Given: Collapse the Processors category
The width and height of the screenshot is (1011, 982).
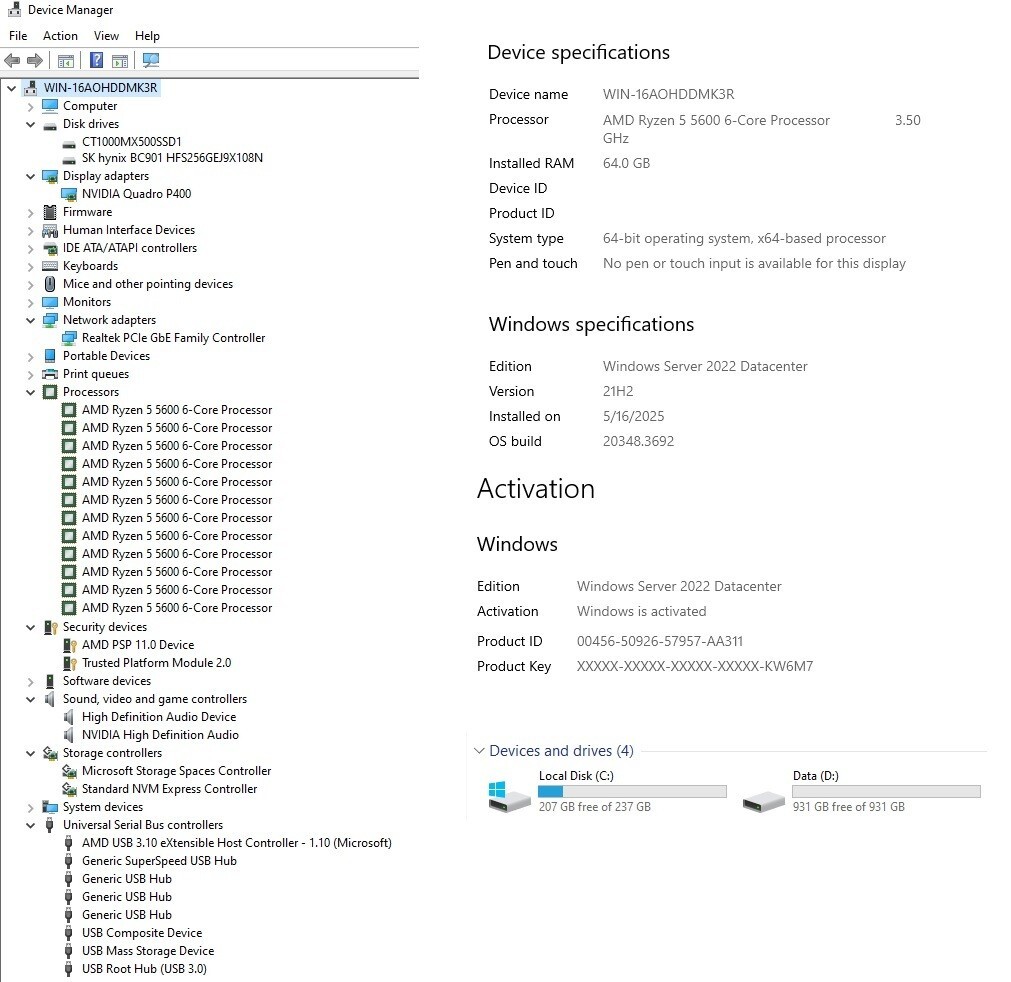Looking at the screenshot, I should [30, 392].
